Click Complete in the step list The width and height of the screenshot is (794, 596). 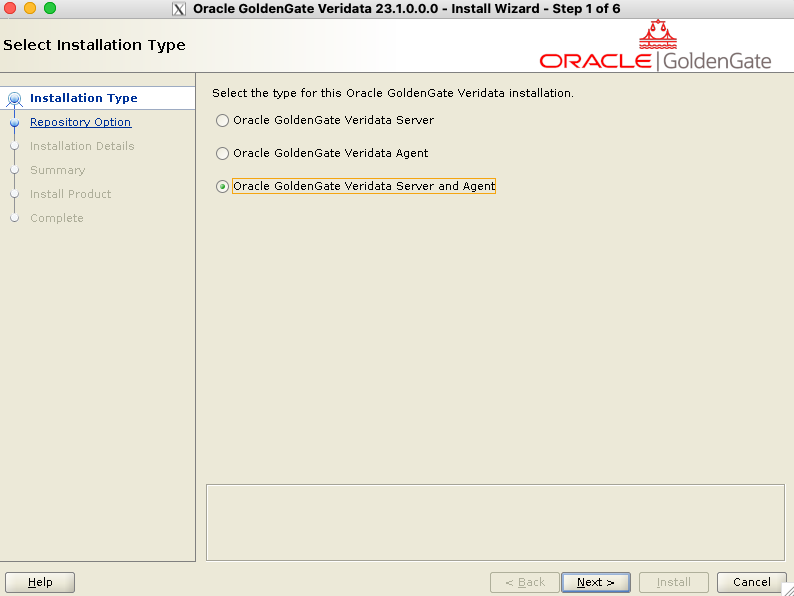56,218
